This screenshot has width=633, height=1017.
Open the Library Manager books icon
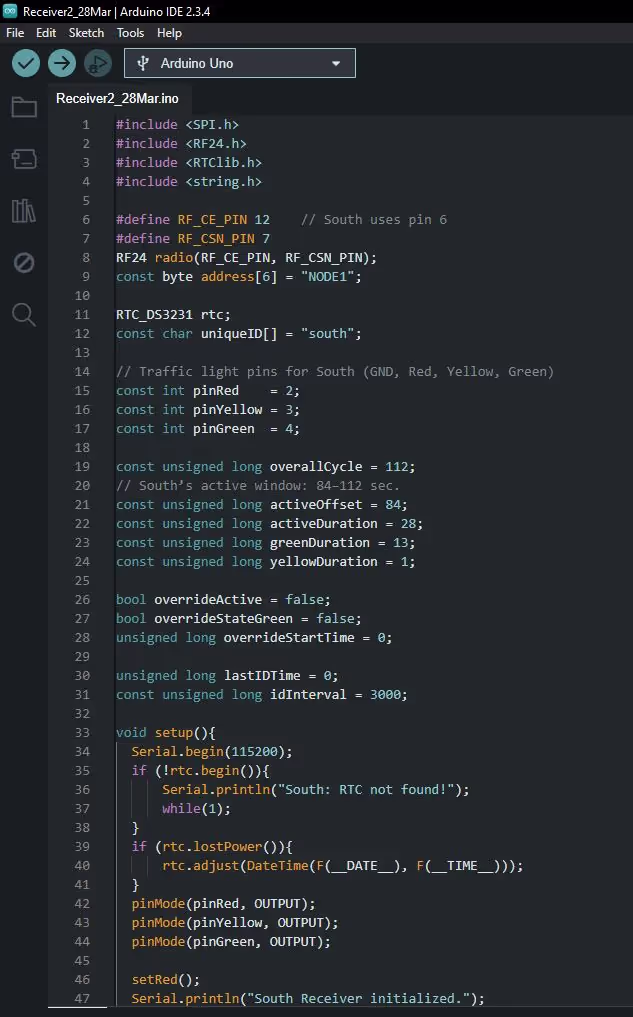pos(24,211)
